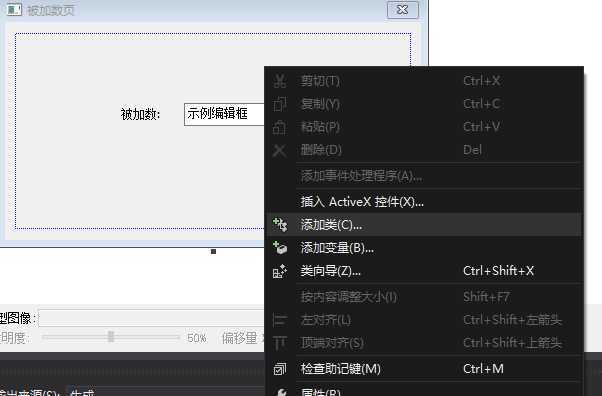Viewport: 602px width, 396px height.
Task: Click the Cut scissors icon
Action: (x=280, y=81)
